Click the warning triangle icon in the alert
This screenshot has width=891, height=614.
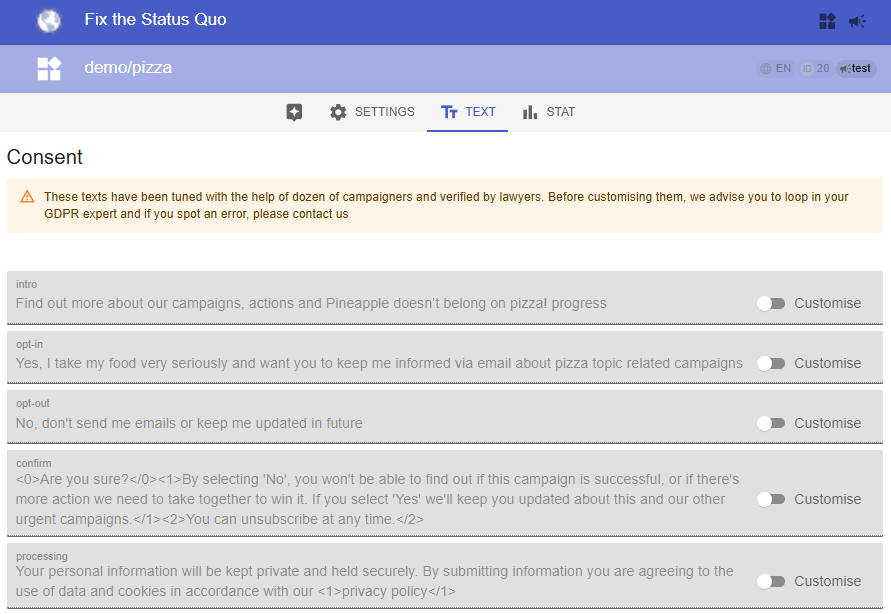pyautogui.click(x=27, y=197)
